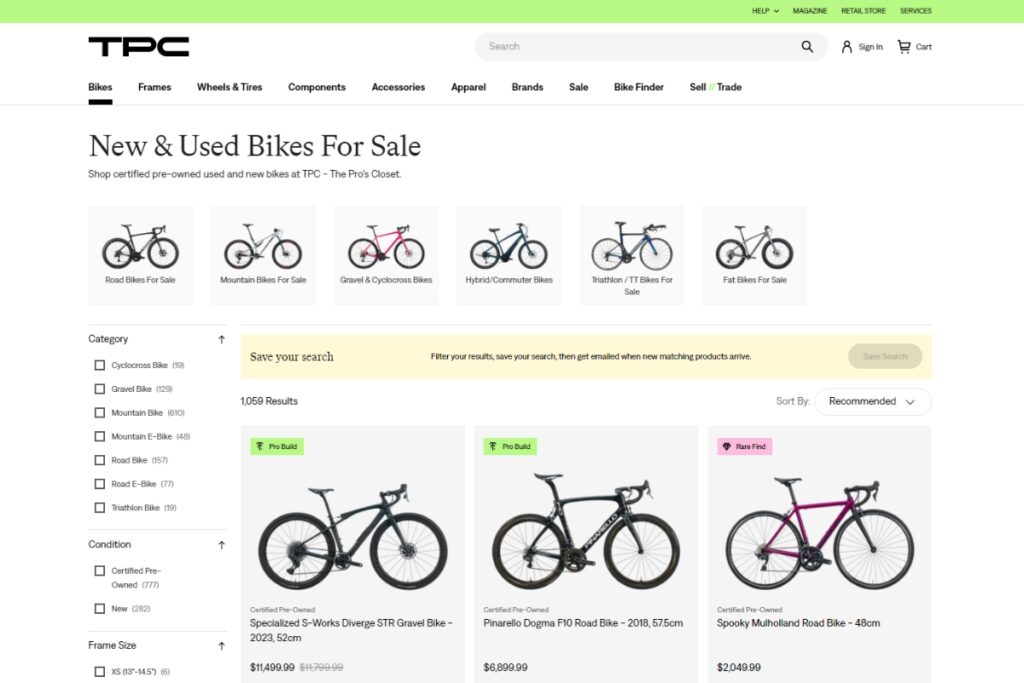Click the magnifying glass search icon
Screen dimensions: 1024x683
pyautogui.click(x=807, y=46)
